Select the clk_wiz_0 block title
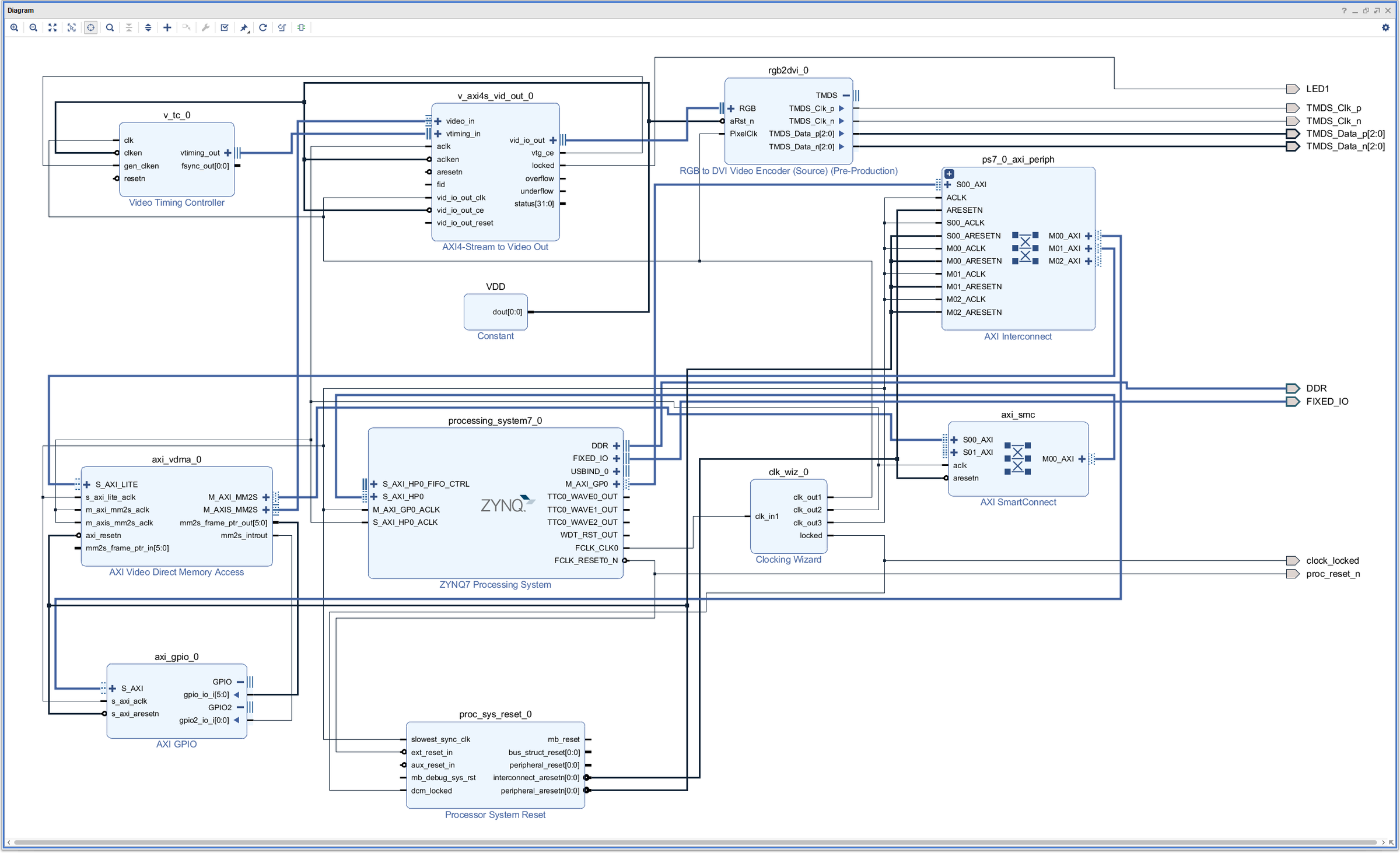The width and height of the screenshot is (1400, 853). tap(788, 472)
